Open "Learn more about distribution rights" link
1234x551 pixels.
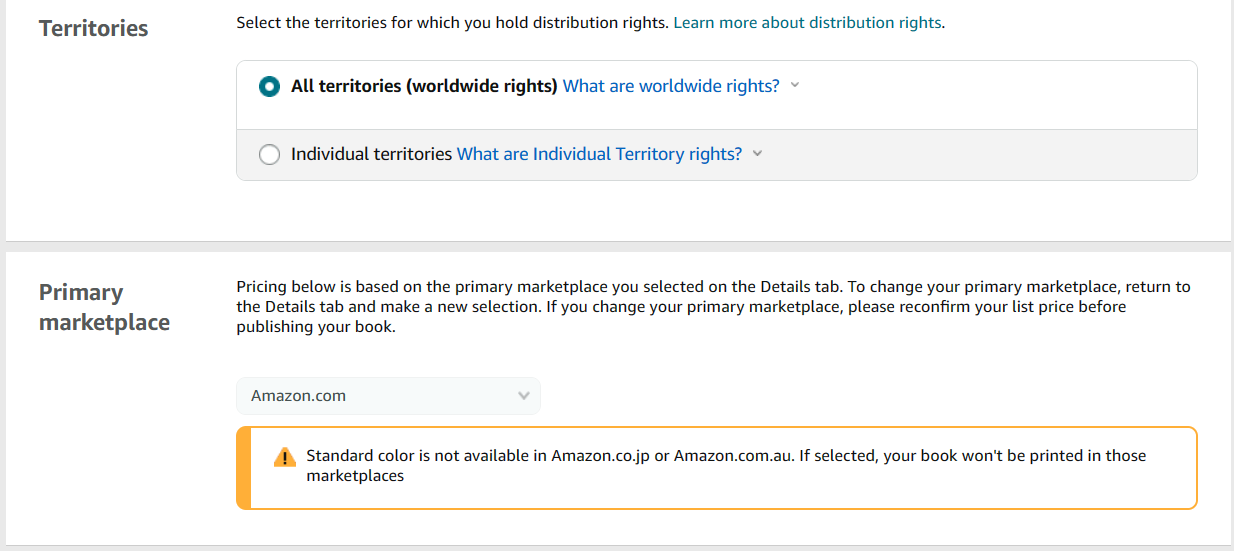click(807, 22)
